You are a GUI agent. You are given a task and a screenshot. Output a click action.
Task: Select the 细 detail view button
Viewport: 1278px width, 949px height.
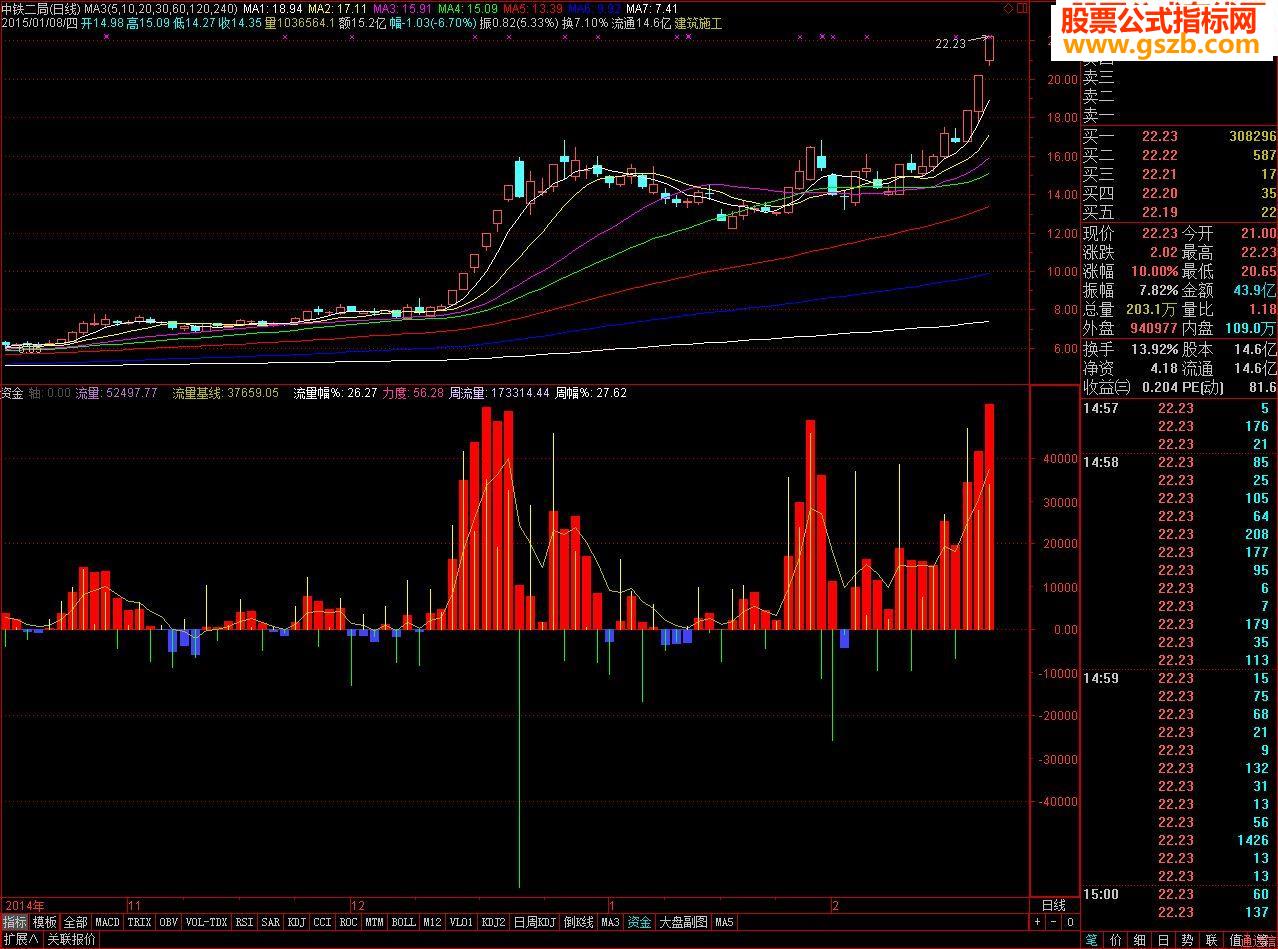point(1139,940)
